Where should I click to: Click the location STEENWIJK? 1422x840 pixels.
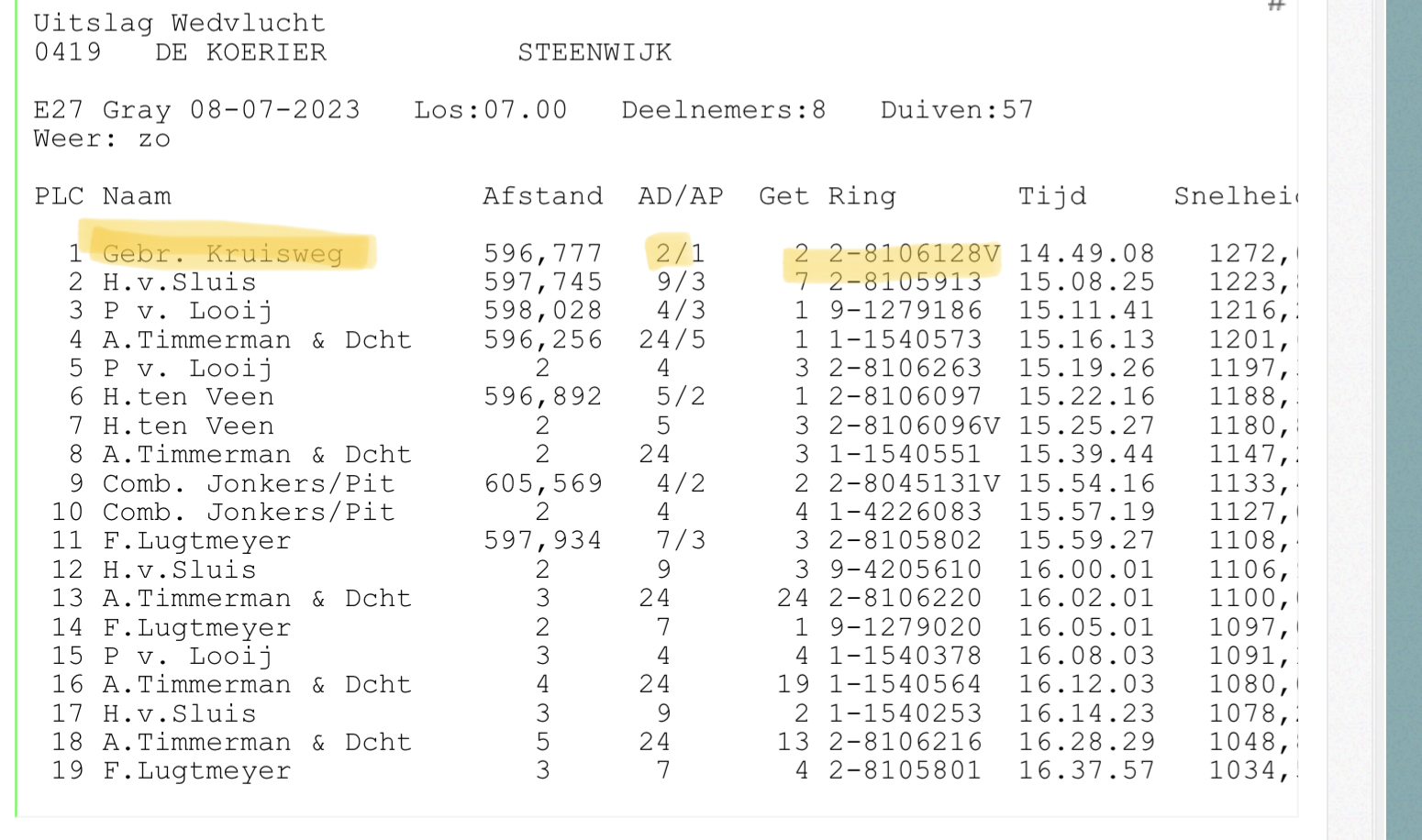[x=594, y=52]
